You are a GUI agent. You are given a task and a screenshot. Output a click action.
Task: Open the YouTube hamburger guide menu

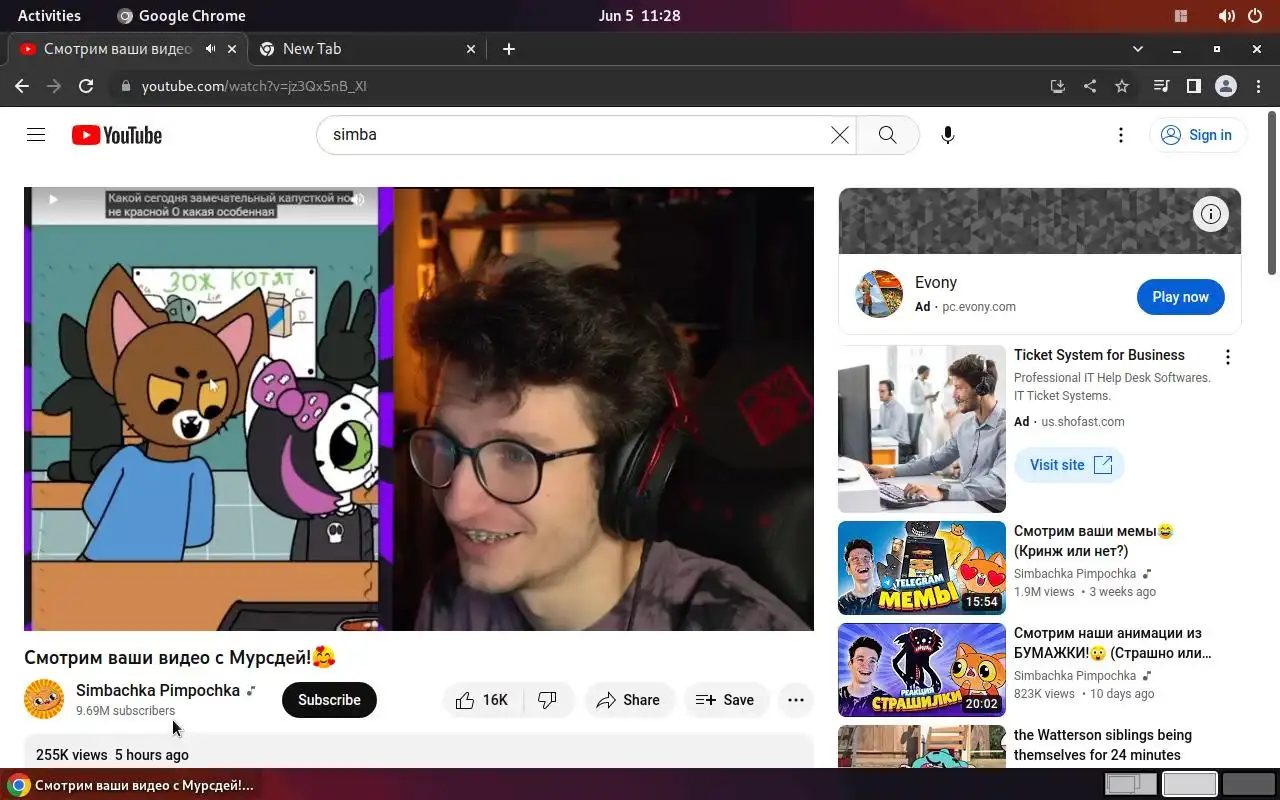(36, 135)
